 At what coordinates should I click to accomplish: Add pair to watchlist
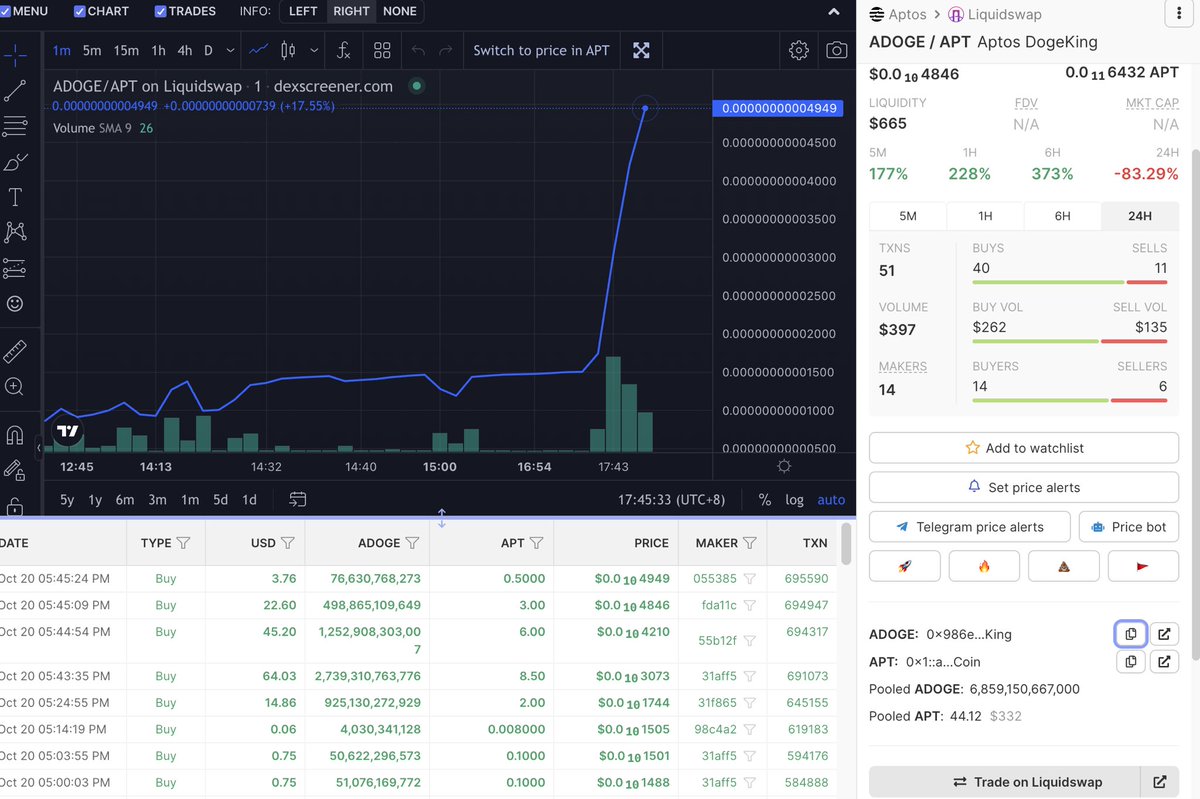click(x=1024, y=448)
